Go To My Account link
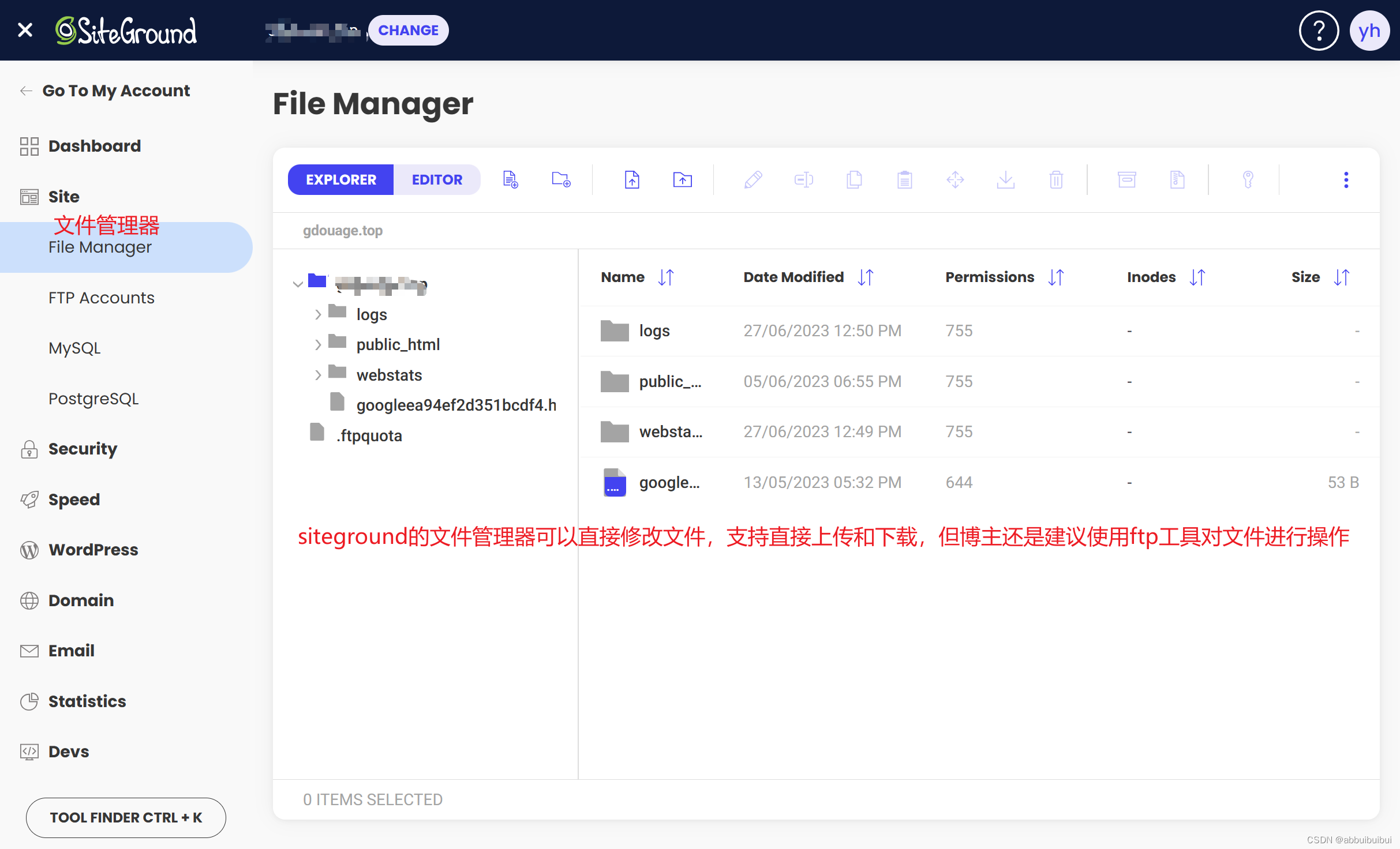Viewport: 1400px width, 849px height. (x=105, y=91)
